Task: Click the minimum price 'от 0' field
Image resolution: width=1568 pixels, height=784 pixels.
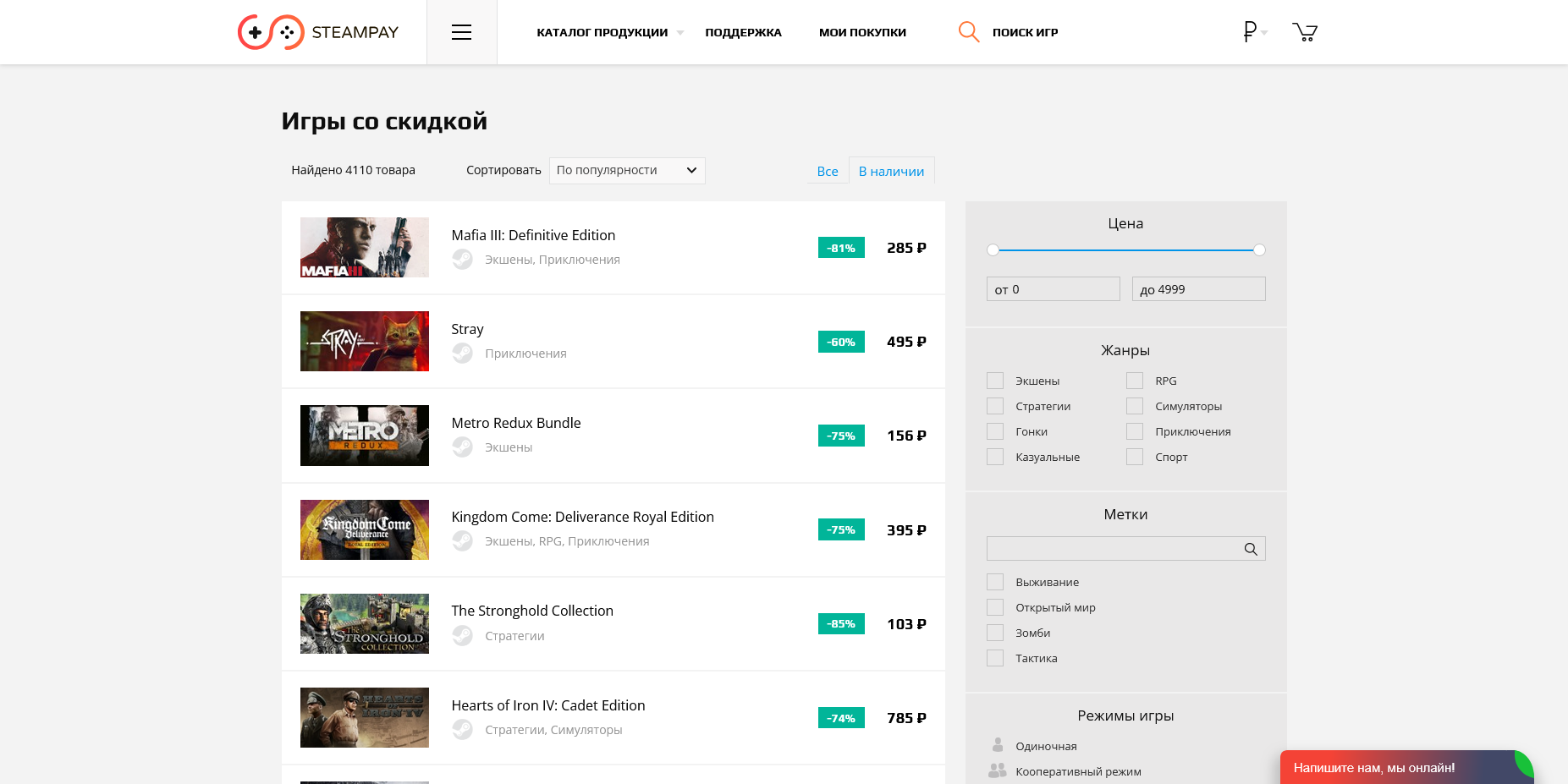Action: tap(1053, 289)
